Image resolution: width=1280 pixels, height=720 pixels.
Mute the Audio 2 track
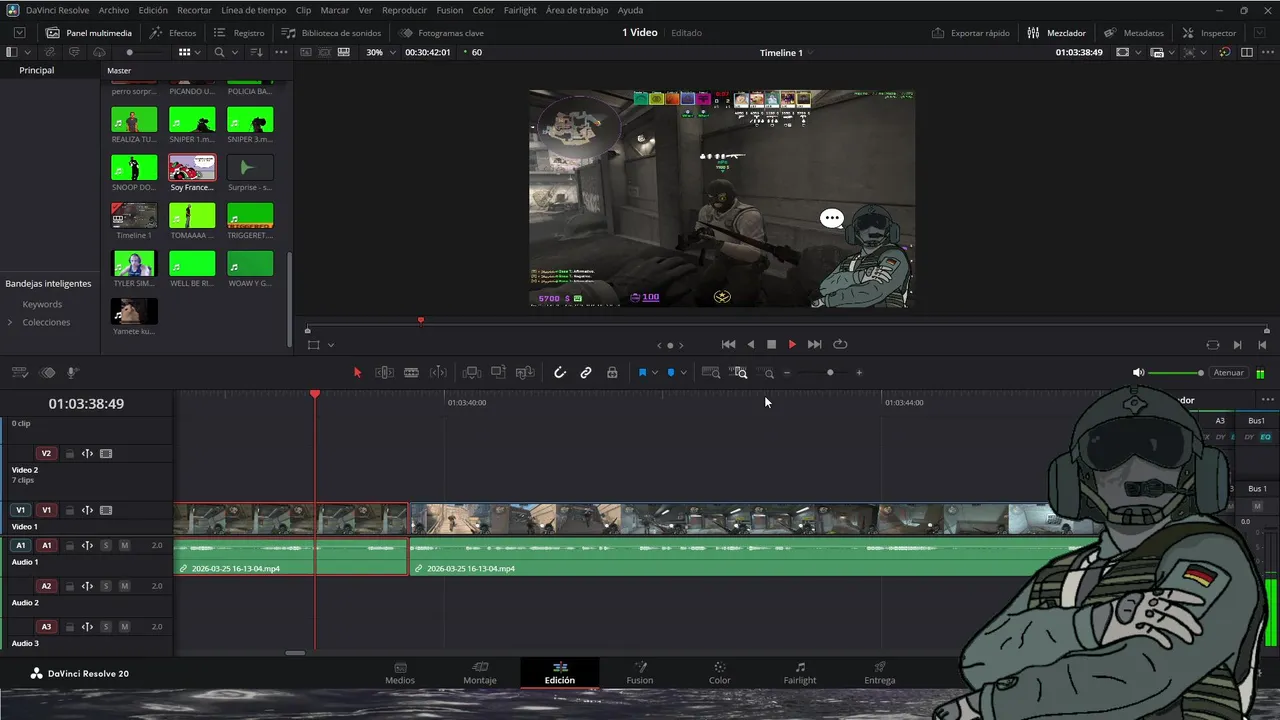pos(125,586)
